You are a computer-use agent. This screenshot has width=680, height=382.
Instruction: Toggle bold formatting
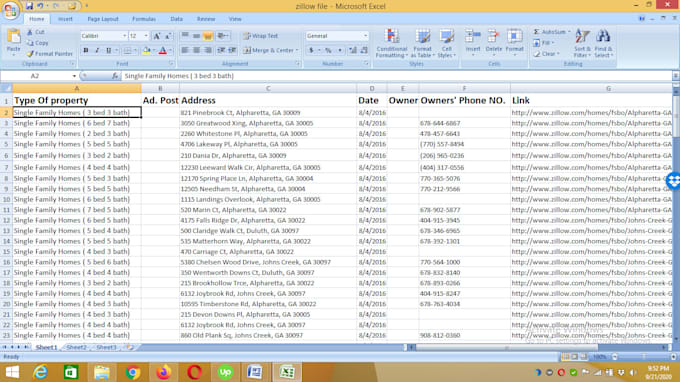[x=86, y=51]
